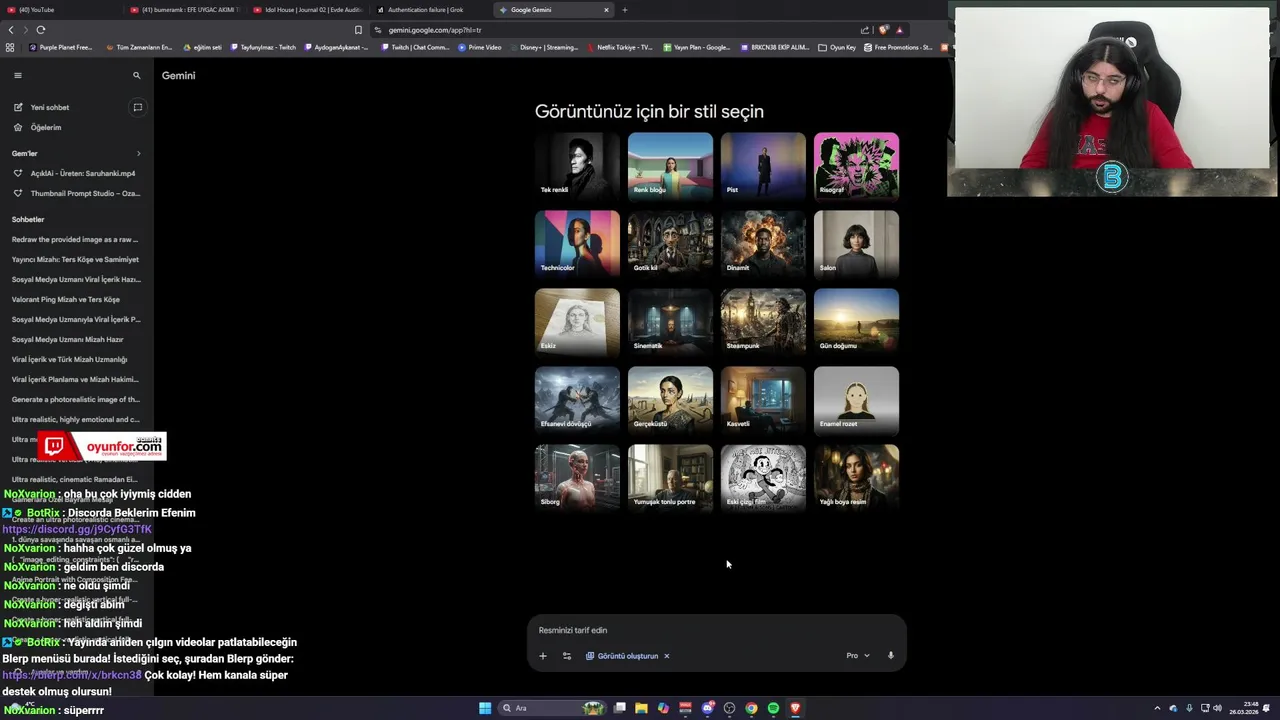1280x720 pixels.
Task: Open the Windows Start menu
Action: [485, 708]
